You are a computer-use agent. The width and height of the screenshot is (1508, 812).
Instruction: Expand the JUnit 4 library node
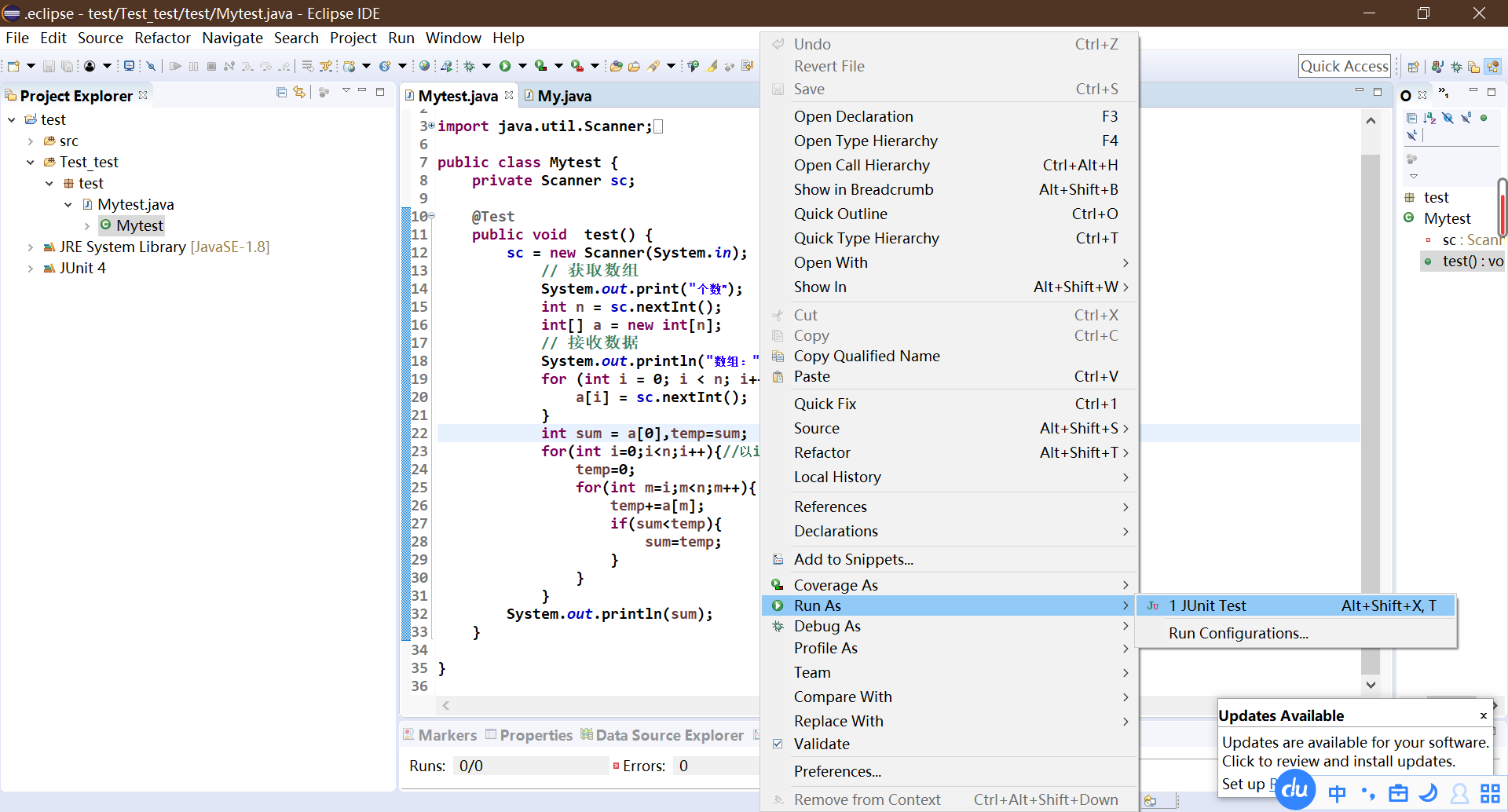[31, 269]
